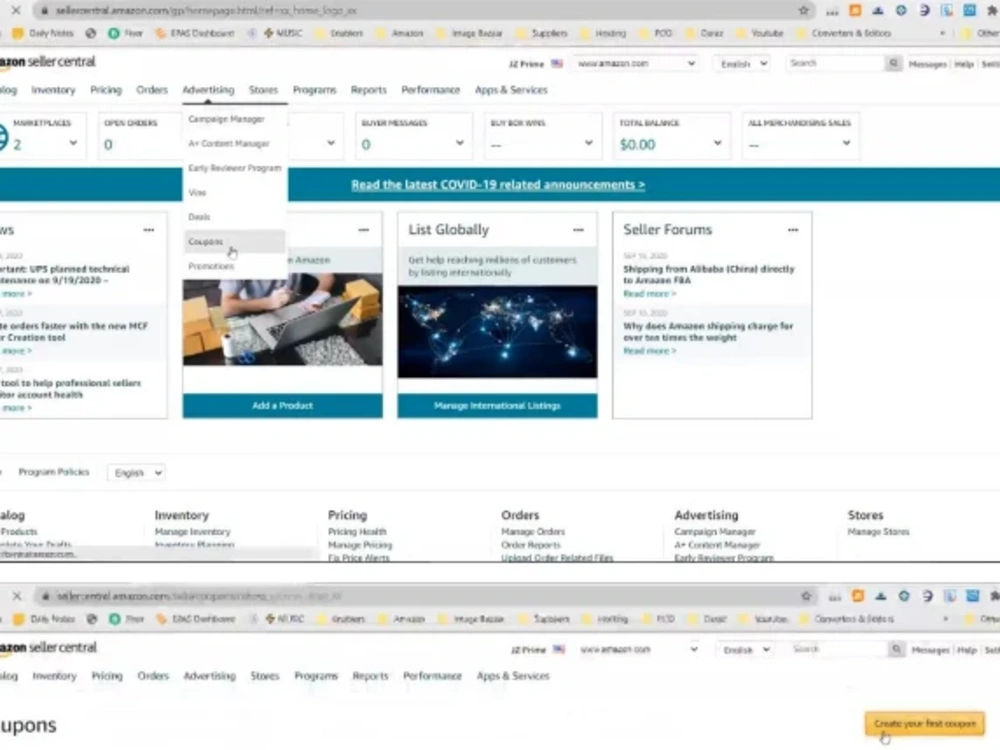Image resolution: width=1000 pixels, height=750 pixels.
Task: Bookmark the homepage with the star in top window
Action: click(804, 10)
